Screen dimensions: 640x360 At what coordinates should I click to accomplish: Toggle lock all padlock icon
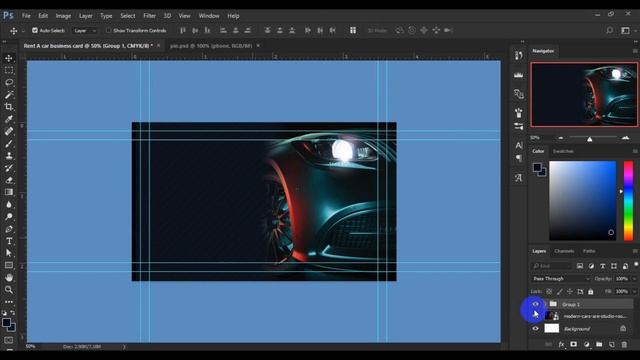pyautogui.click(x=591, y=291)
